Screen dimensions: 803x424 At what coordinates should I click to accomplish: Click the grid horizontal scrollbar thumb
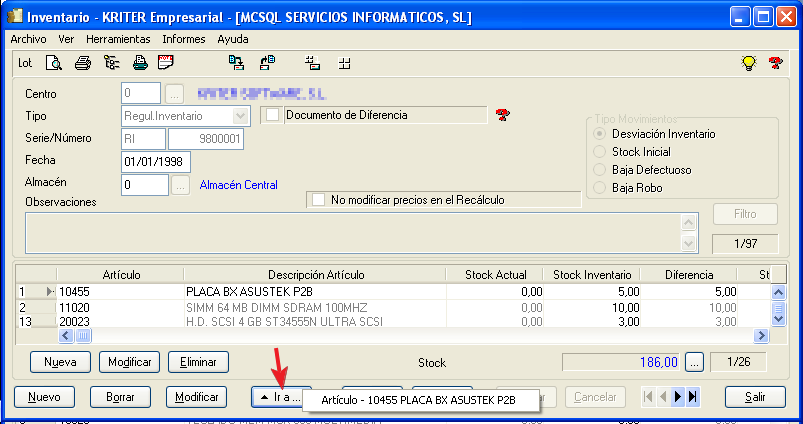click(83, 336)
